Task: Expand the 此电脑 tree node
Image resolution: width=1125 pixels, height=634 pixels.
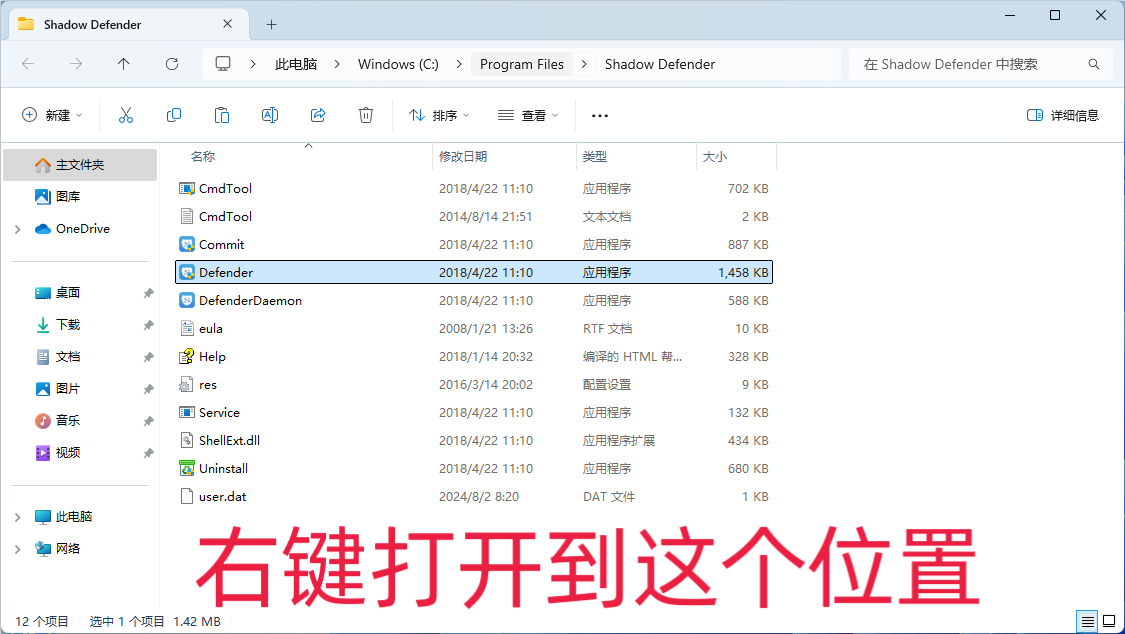Action: (x=18, y=517)
